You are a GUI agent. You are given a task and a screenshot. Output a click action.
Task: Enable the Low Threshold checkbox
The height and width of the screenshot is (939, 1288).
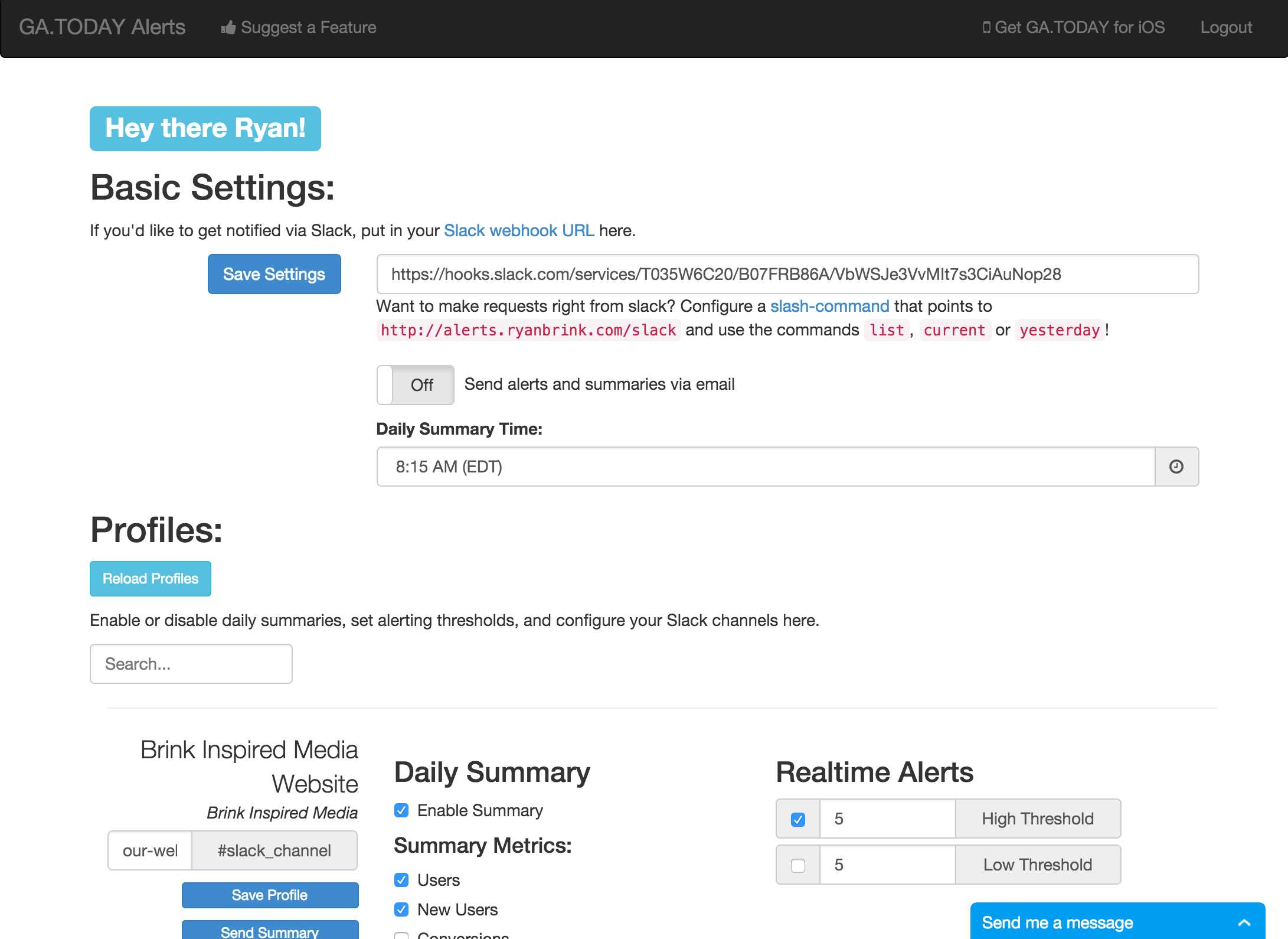click(798, 865)
